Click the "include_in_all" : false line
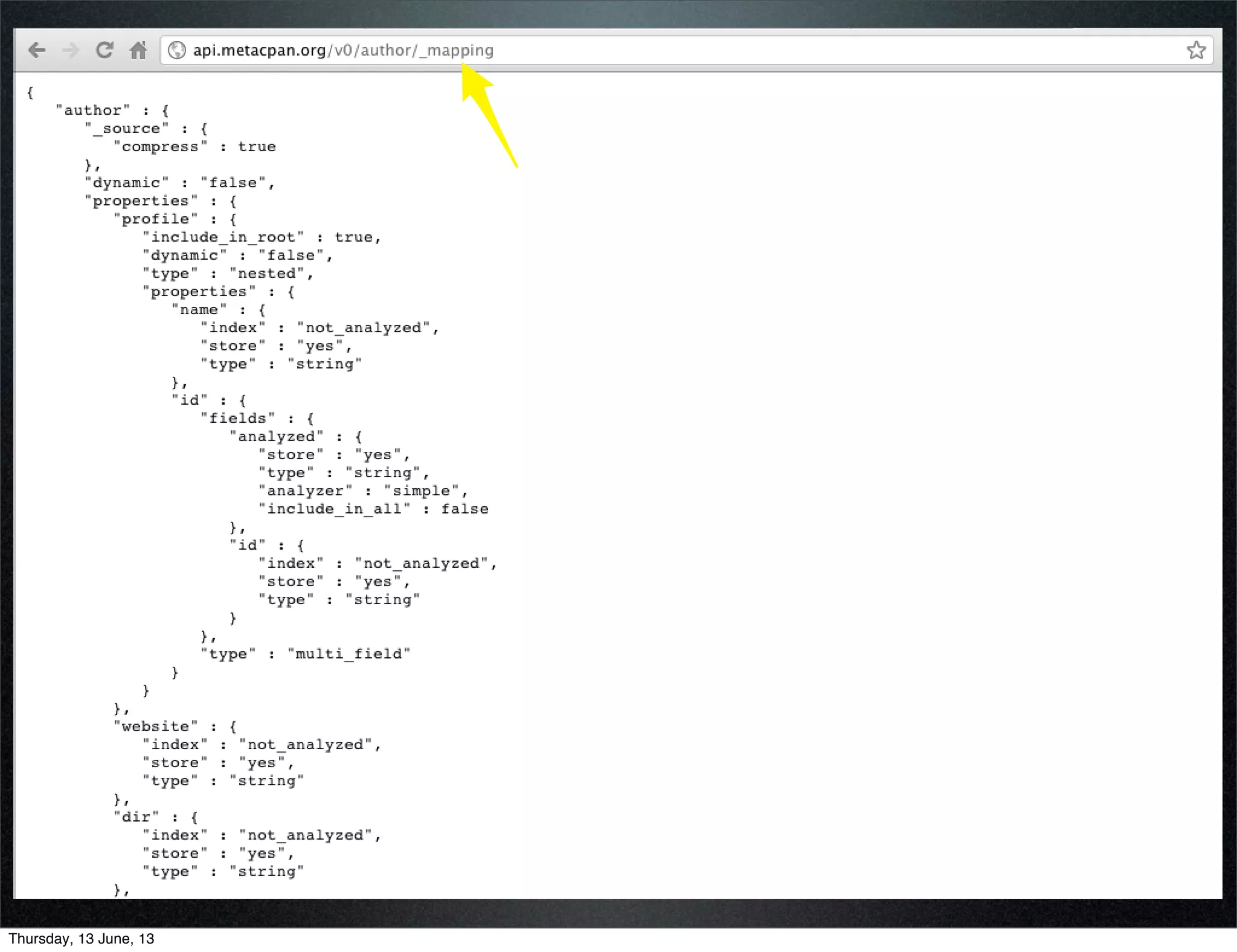This screenshot has width=1237, height=952. click(x=373, y=509)
